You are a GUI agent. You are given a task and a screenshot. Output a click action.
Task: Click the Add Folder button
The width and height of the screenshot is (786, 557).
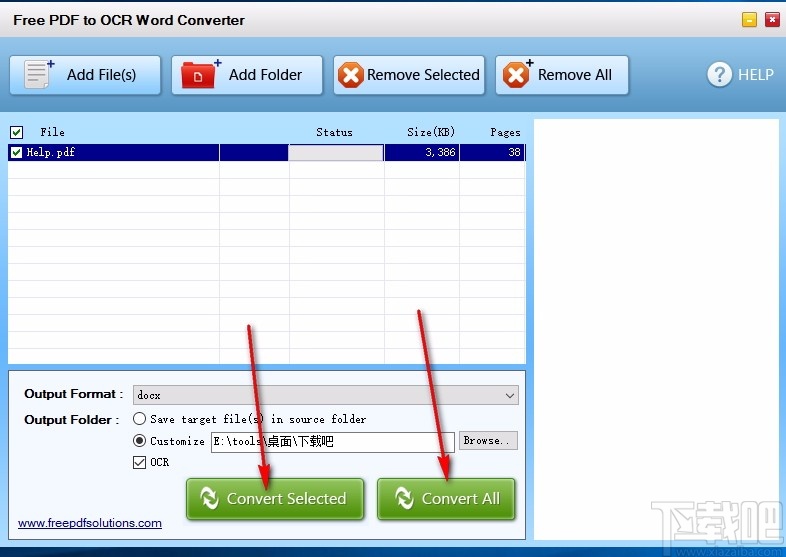[x=247, y=75]
